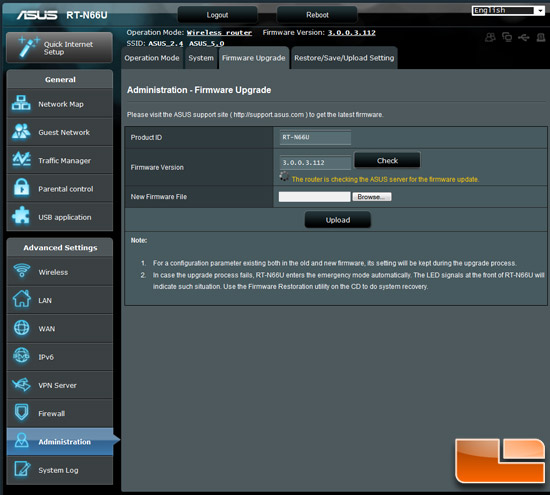Open Firewall settings menu item
Viewport: 550px width, 495px height.
tap(60, 413)
